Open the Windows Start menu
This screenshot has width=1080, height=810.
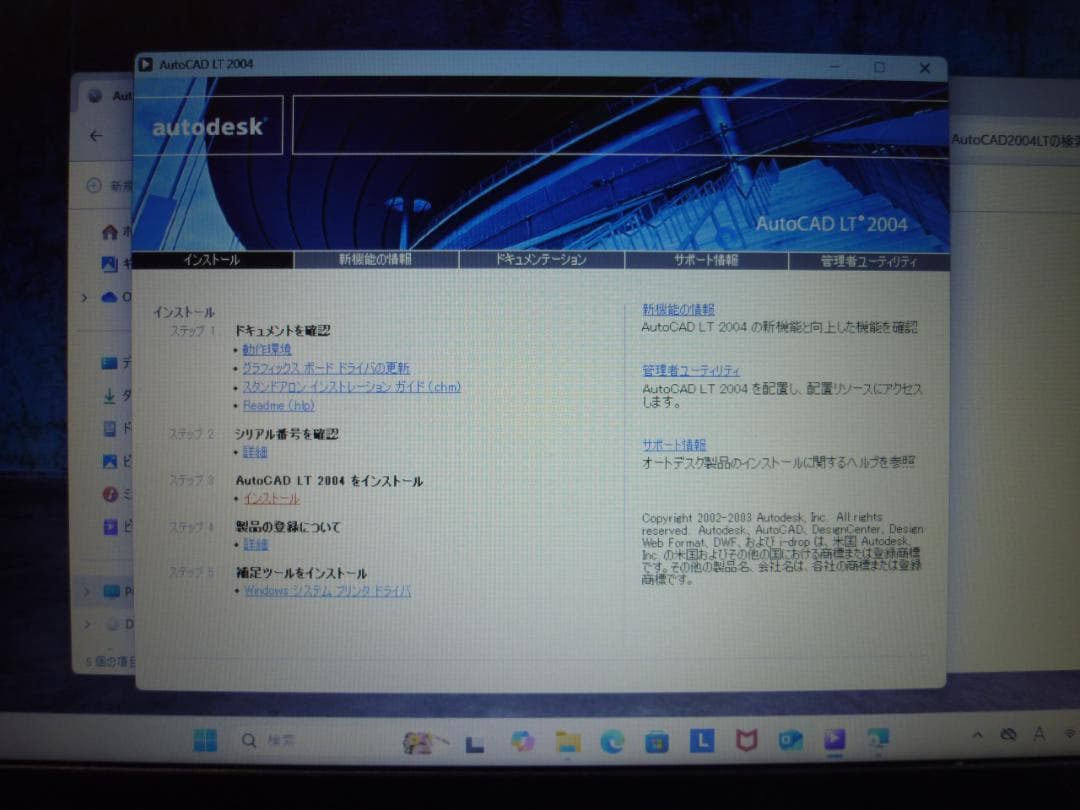pyautogui.click(x=205, y=740)
